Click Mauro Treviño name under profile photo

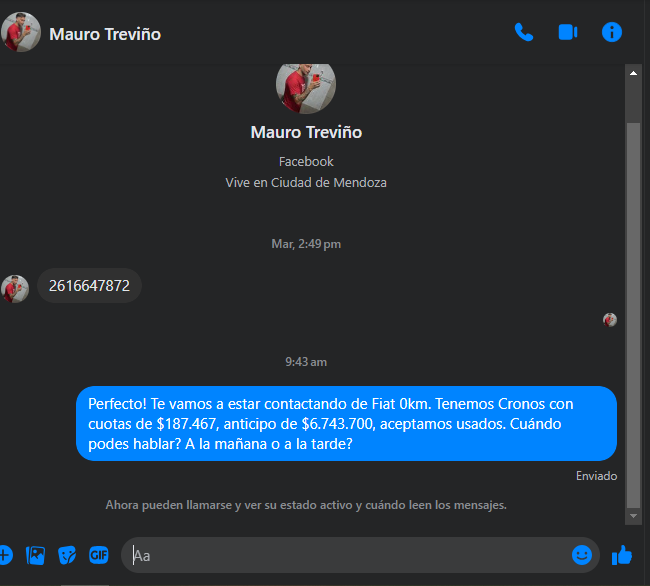click(306, 132)
